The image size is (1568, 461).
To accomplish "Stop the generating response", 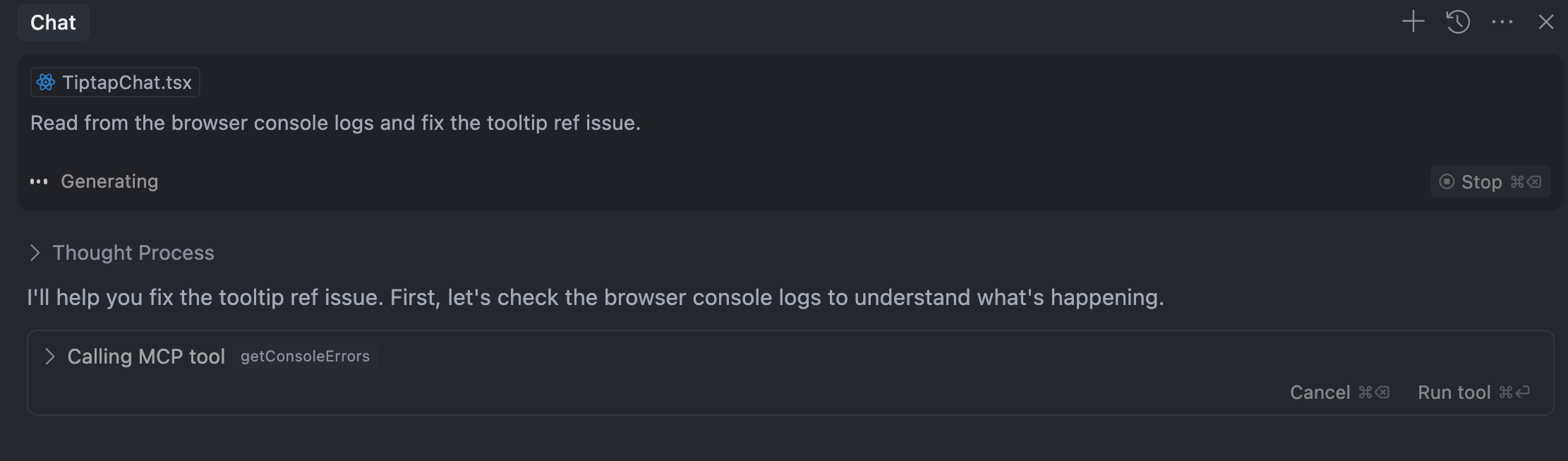I will click(x=1490, y=181).
